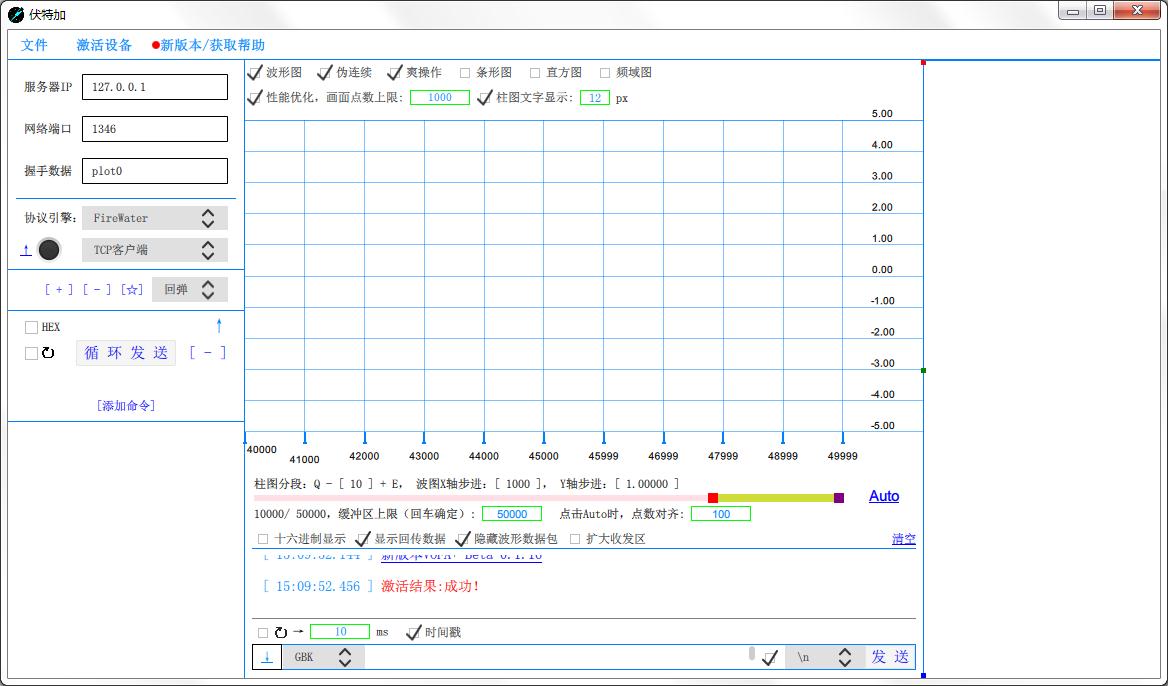This screenshot has height=686, width=1168.
Task: Click the red square slider handle
Action: [713, 498]
